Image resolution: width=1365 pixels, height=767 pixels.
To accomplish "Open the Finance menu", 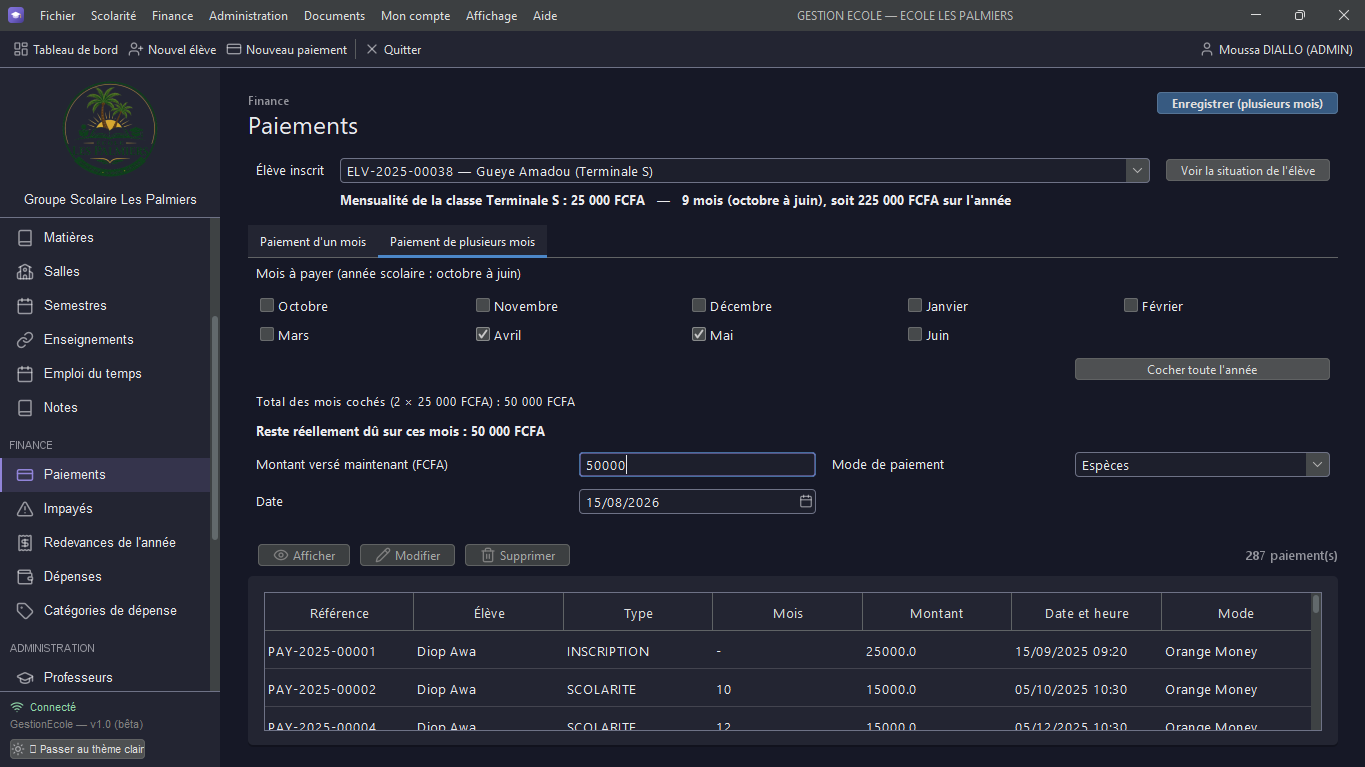I will tap(173, 16).
